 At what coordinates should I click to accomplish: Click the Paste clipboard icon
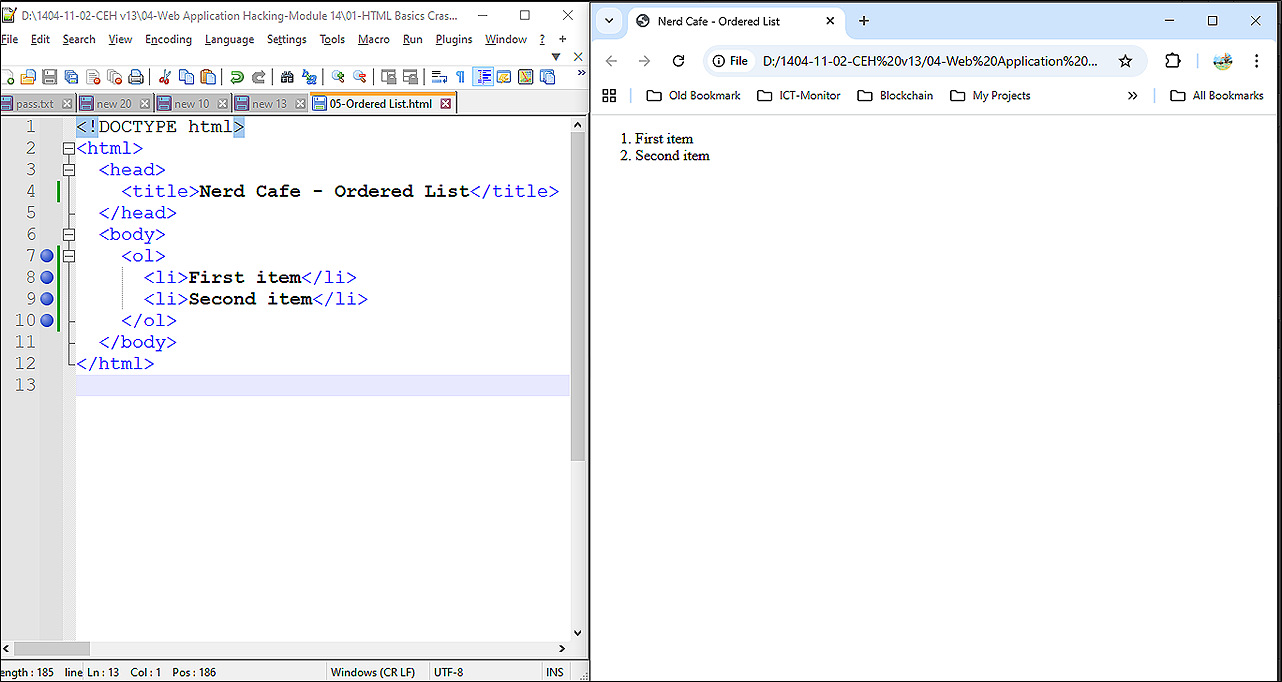208,77
